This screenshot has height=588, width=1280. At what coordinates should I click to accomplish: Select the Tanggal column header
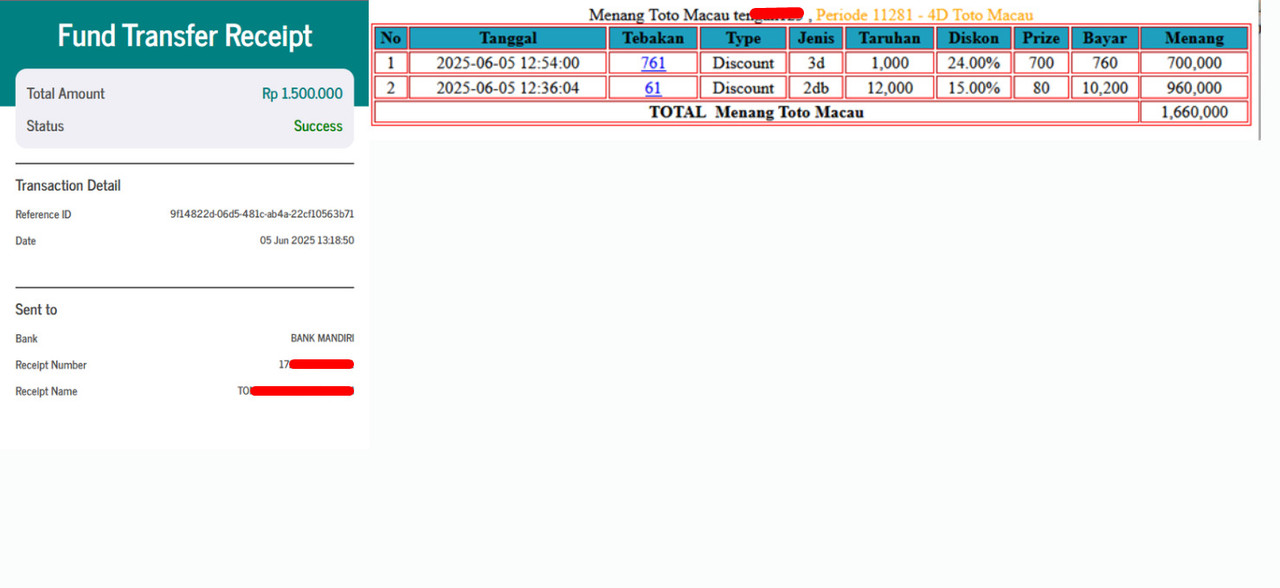pyautogui.click(x=508, y=38)
